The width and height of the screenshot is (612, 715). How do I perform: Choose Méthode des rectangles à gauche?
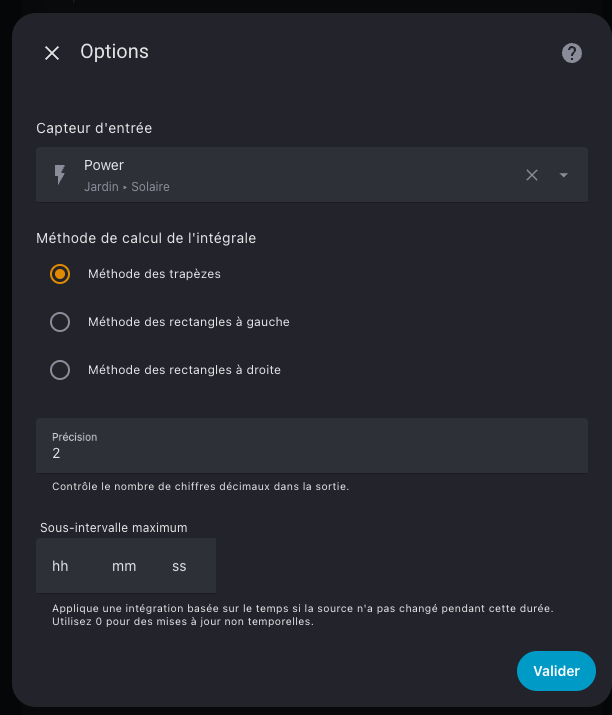60,322
